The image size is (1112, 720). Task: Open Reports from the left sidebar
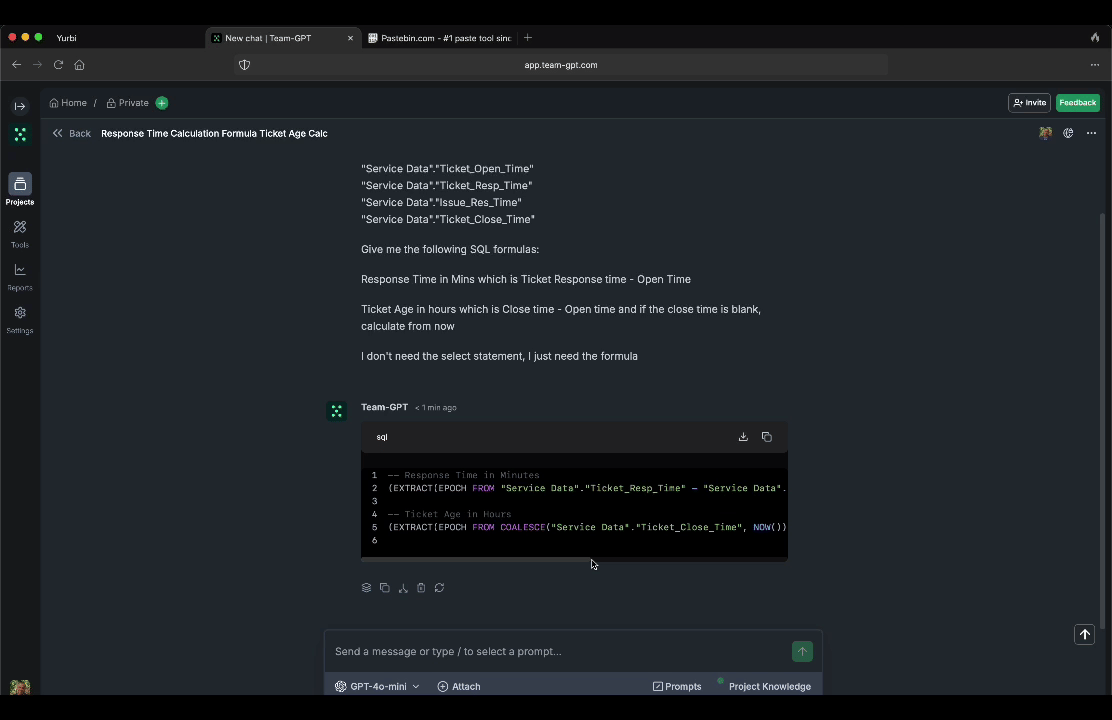click(20, 276)
